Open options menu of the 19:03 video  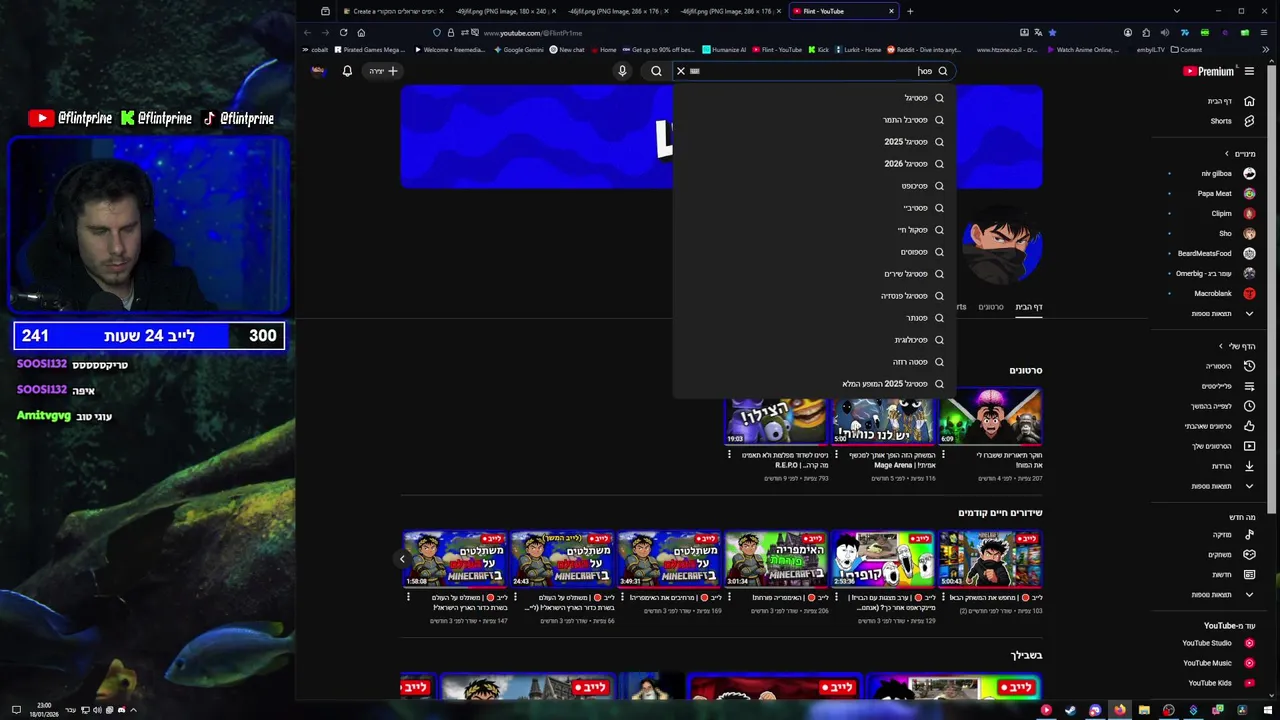pos(730,455)
